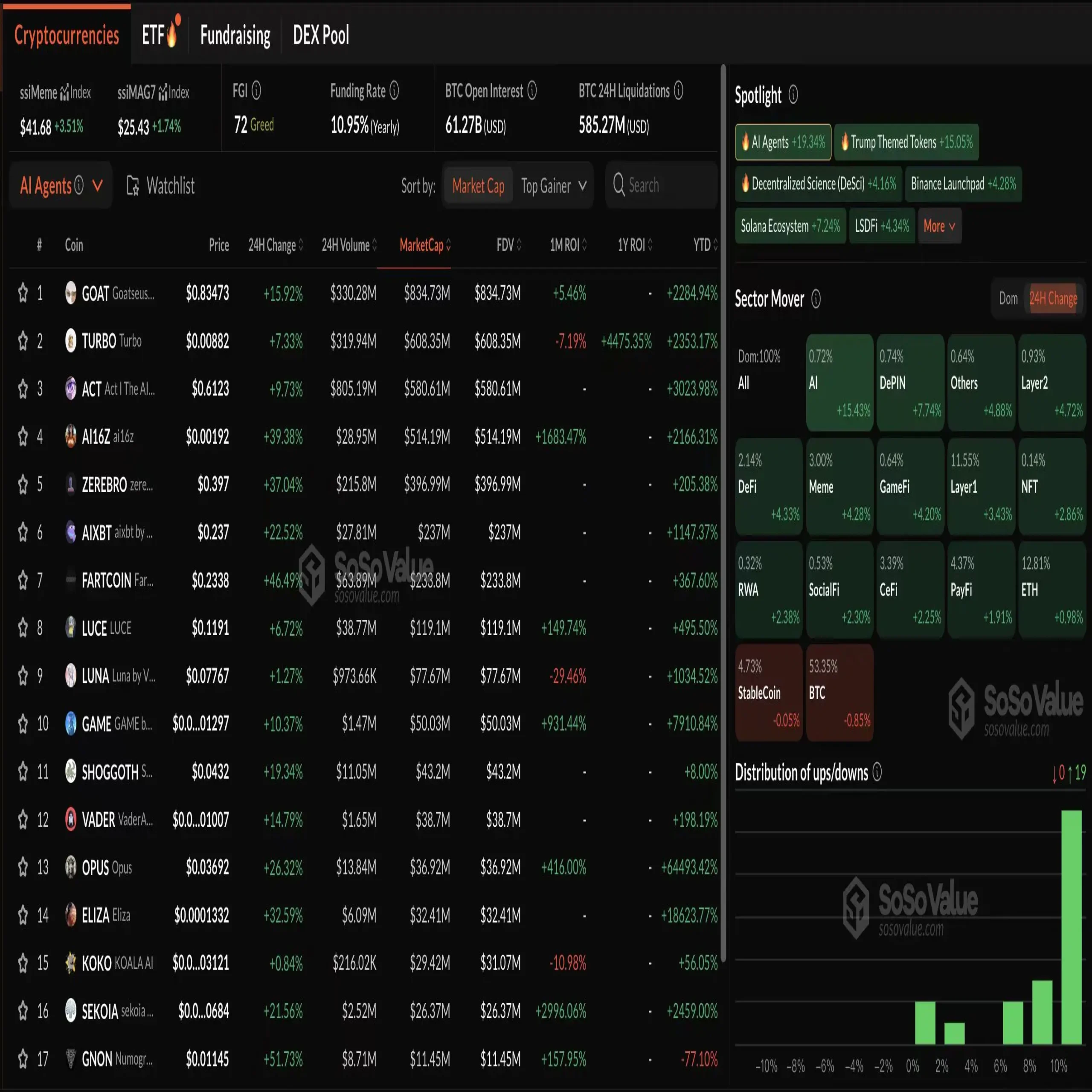The width and height of the screenshot is (1092, 1092).
Task: Switch to the Cryptocurrencies tab
Action: tap(66, 35)
